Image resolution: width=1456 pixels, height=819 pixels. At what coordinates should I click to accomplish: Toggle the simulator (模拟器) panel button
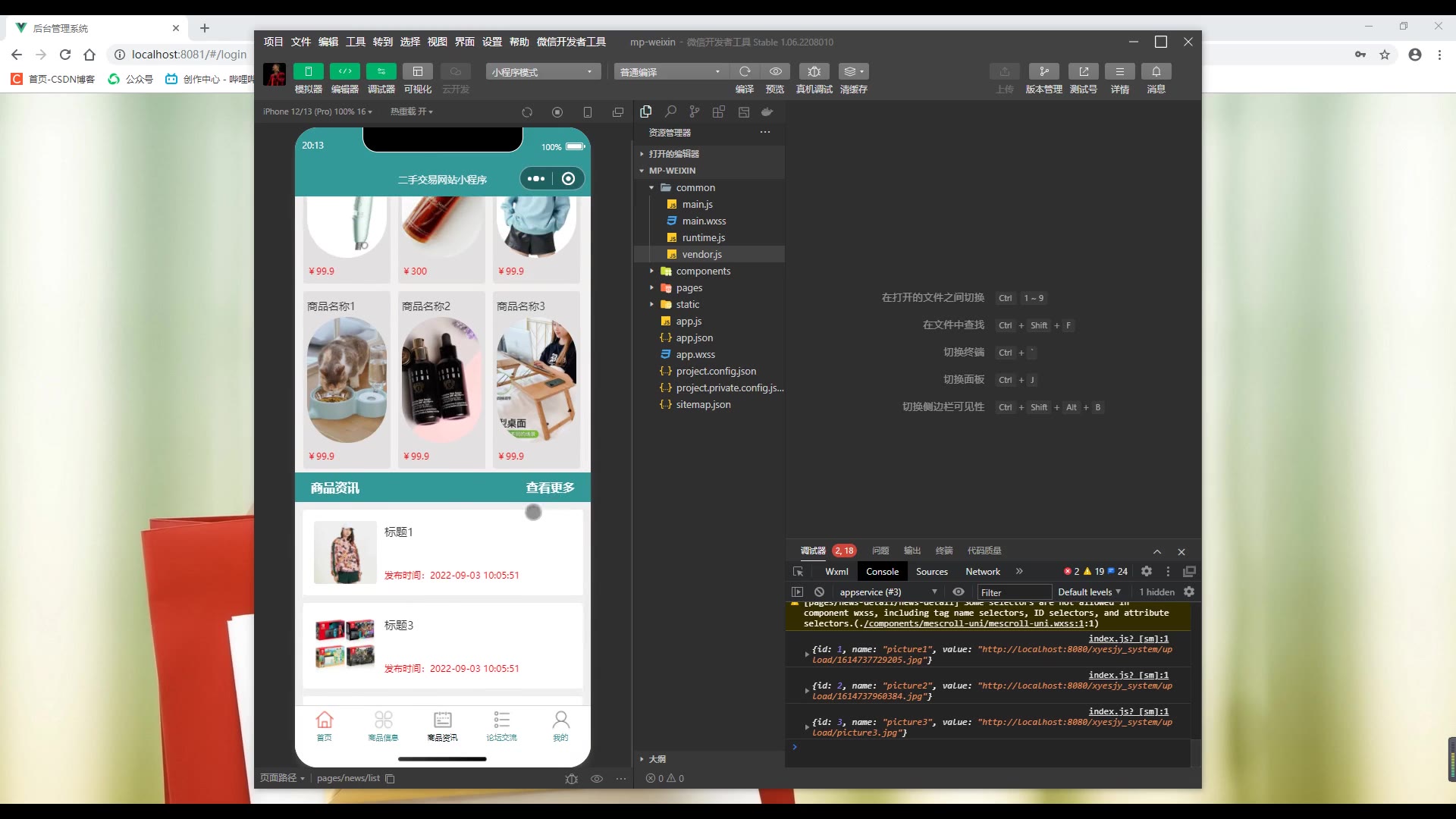(308, 71)
